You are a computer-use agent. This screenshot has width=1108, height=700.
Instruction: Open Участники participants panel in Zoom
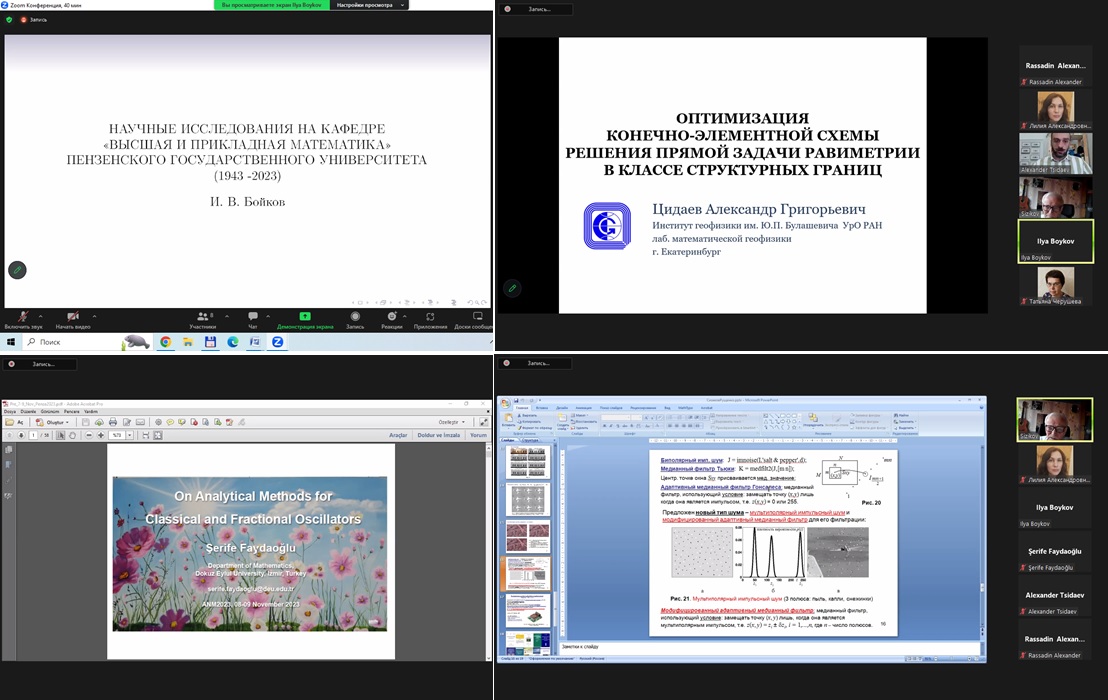(x=203, y=318)
